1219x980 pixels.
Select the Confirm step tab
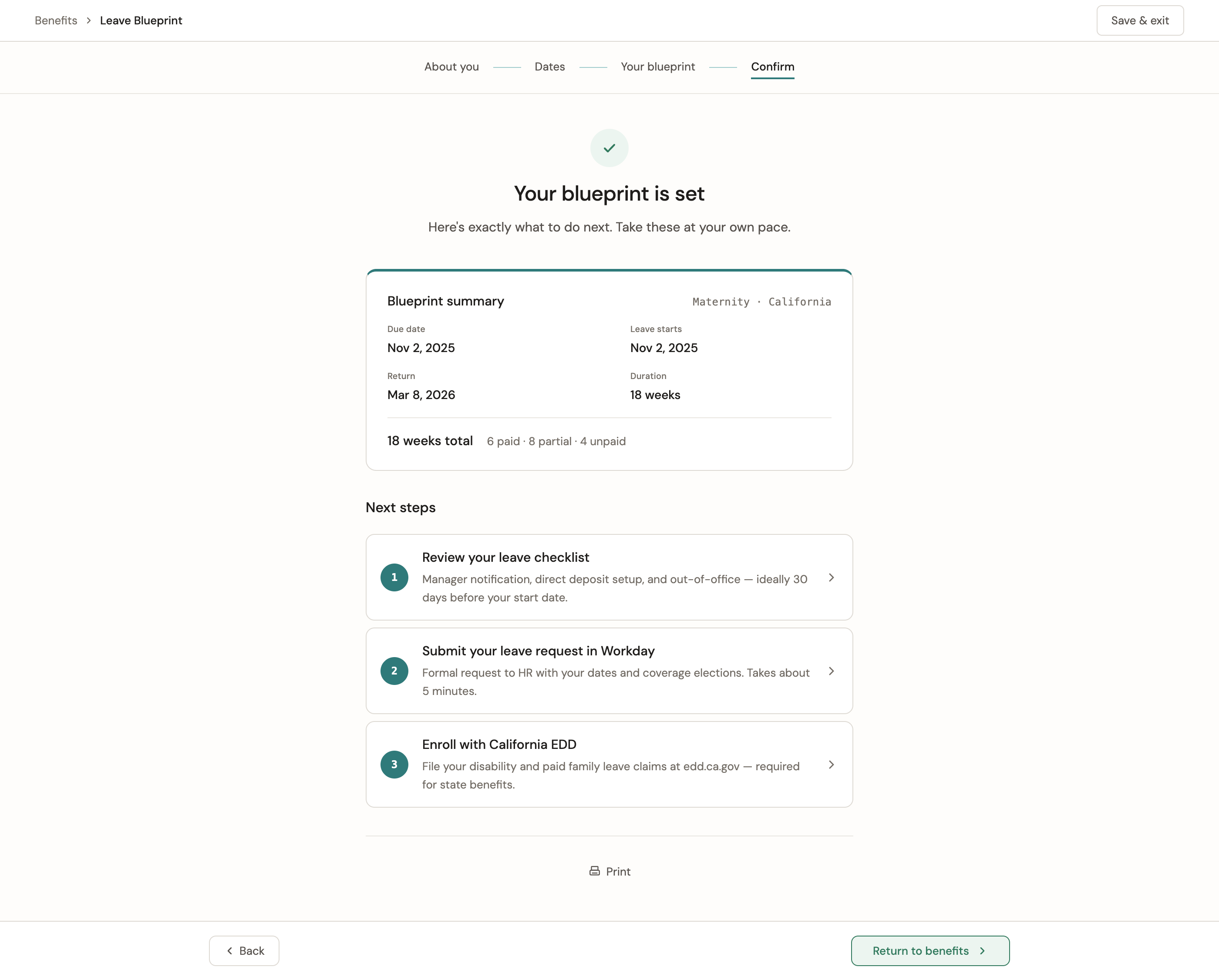pyautogui.click(x=772, y=67)
